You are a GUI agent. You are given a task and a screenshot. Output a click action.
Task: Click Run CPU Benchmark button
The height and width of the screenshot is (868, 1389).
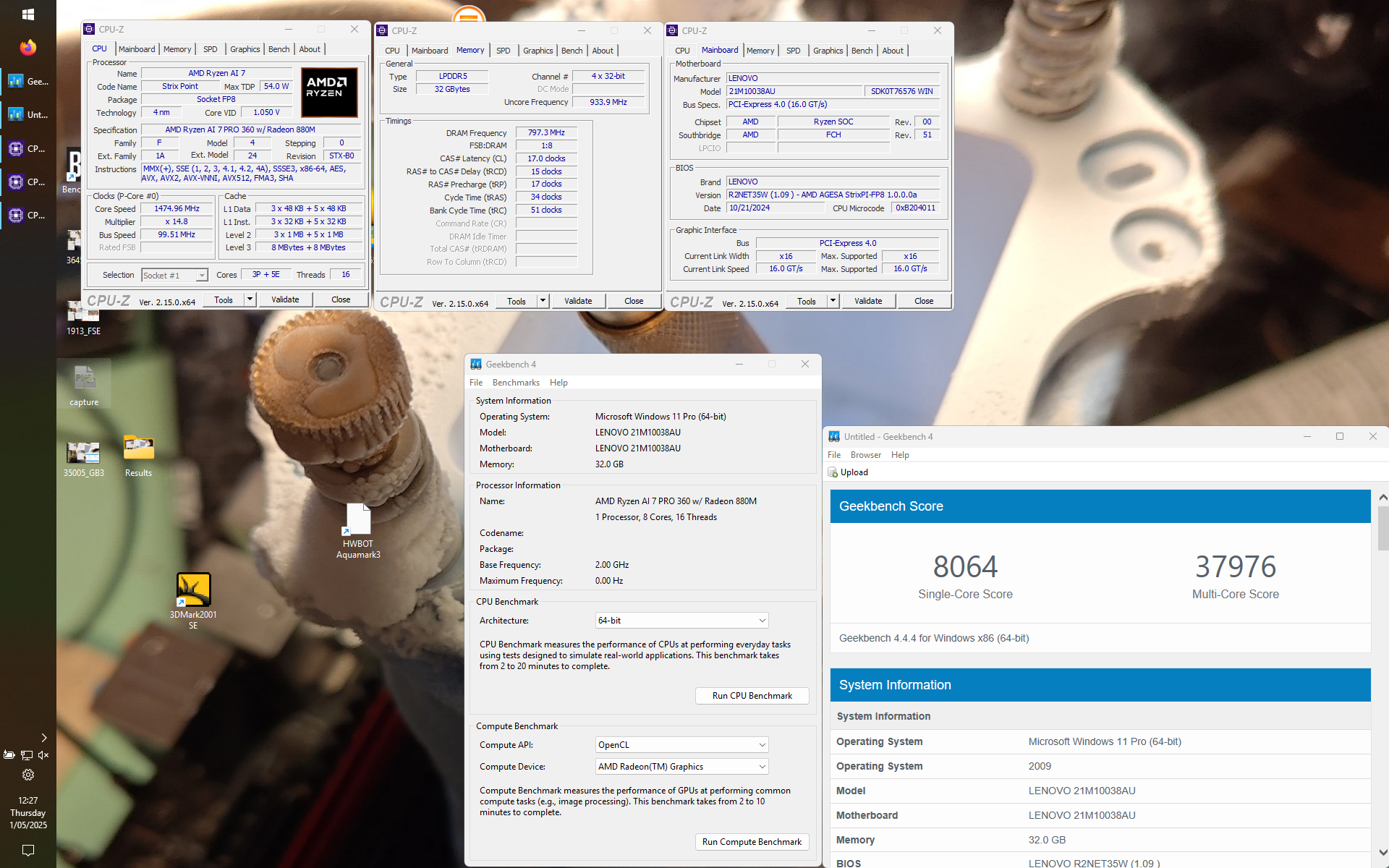[752, 696]
